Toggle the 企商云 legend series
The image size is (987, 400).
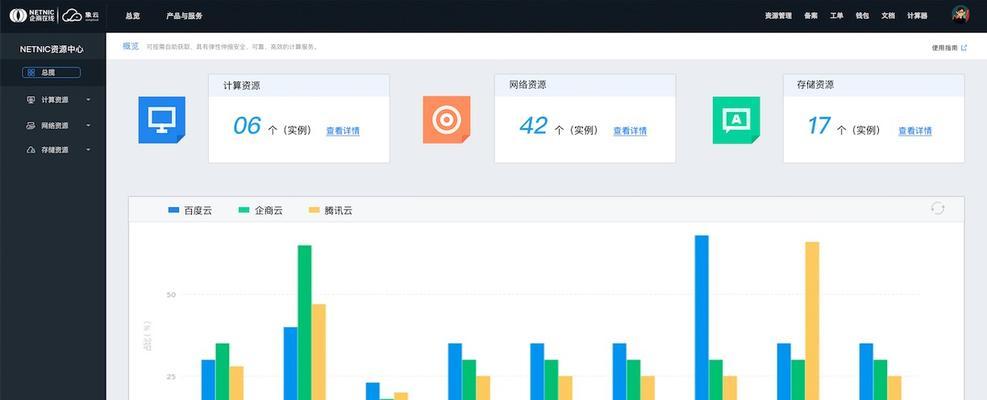[x=261, y=210]
